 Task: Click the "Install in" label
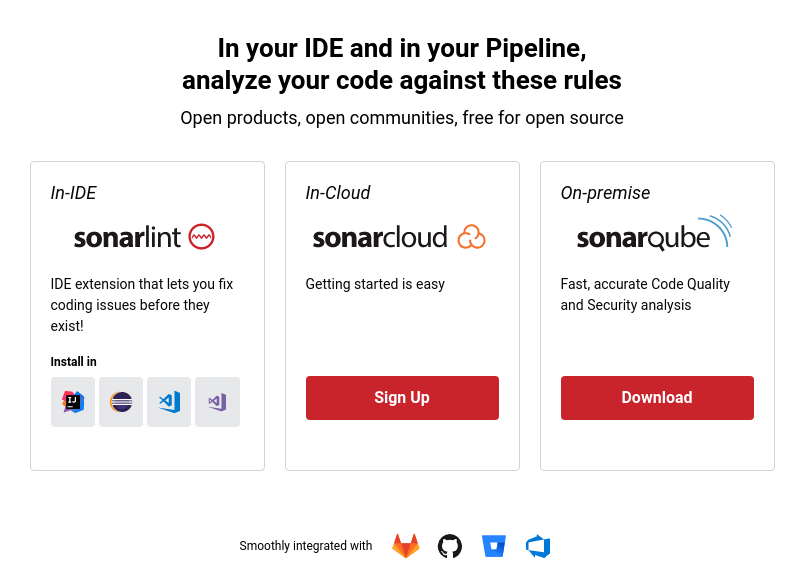[74, 362]
